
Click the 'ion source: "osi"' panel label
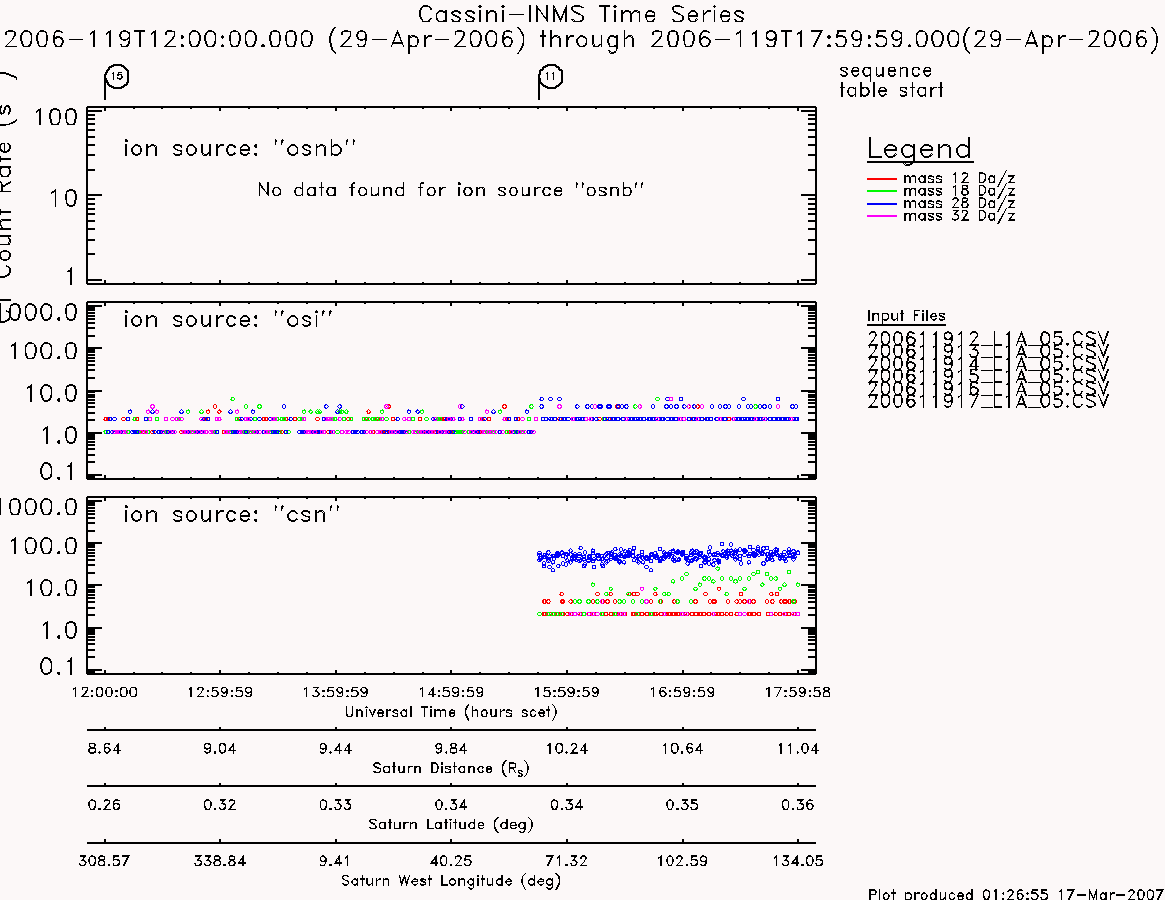pyautogui.click(x=227, y=319)
